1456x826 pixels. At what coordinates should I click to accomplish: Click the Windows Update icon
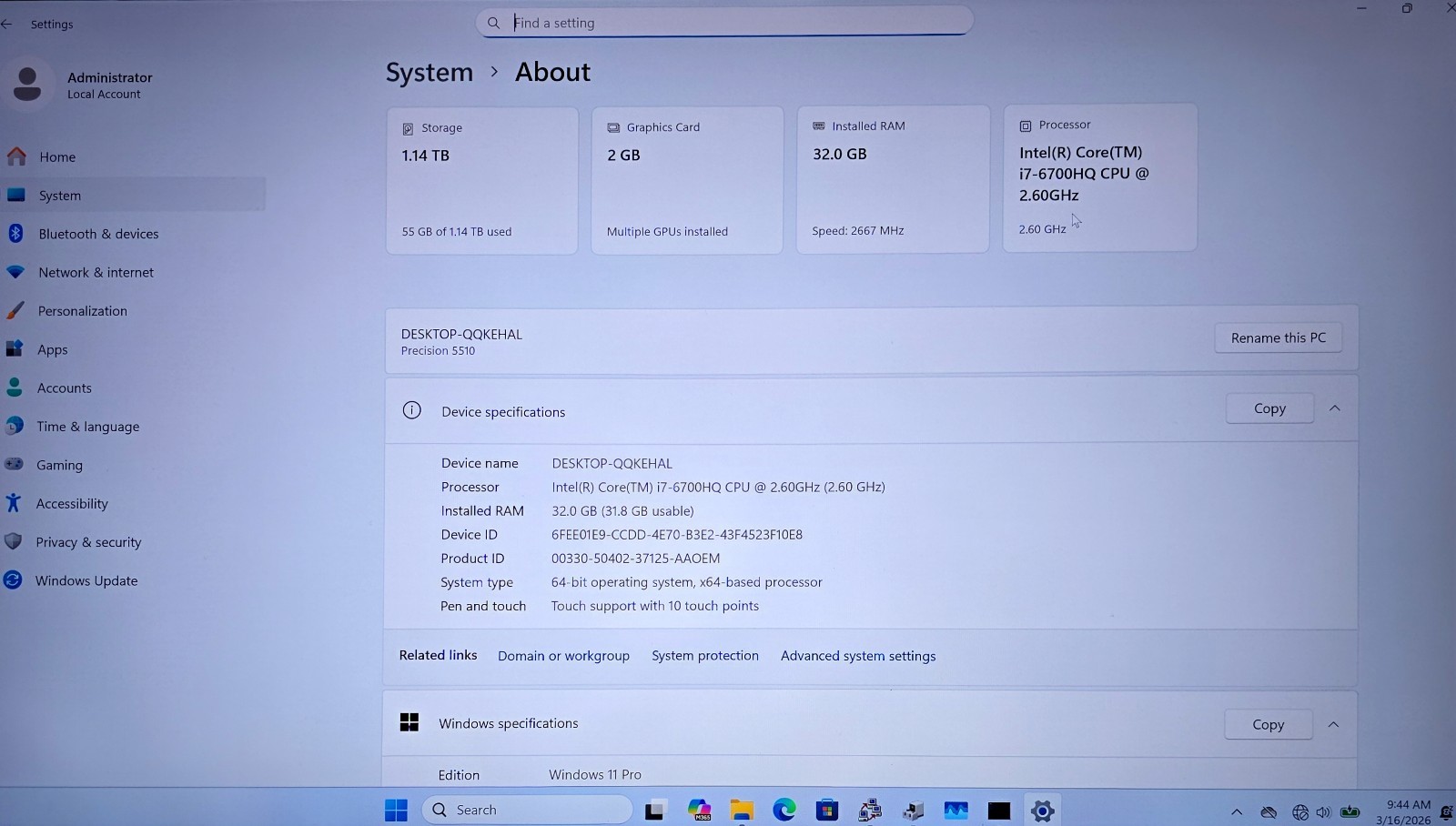pyautogui.click(x=12, y=579)
